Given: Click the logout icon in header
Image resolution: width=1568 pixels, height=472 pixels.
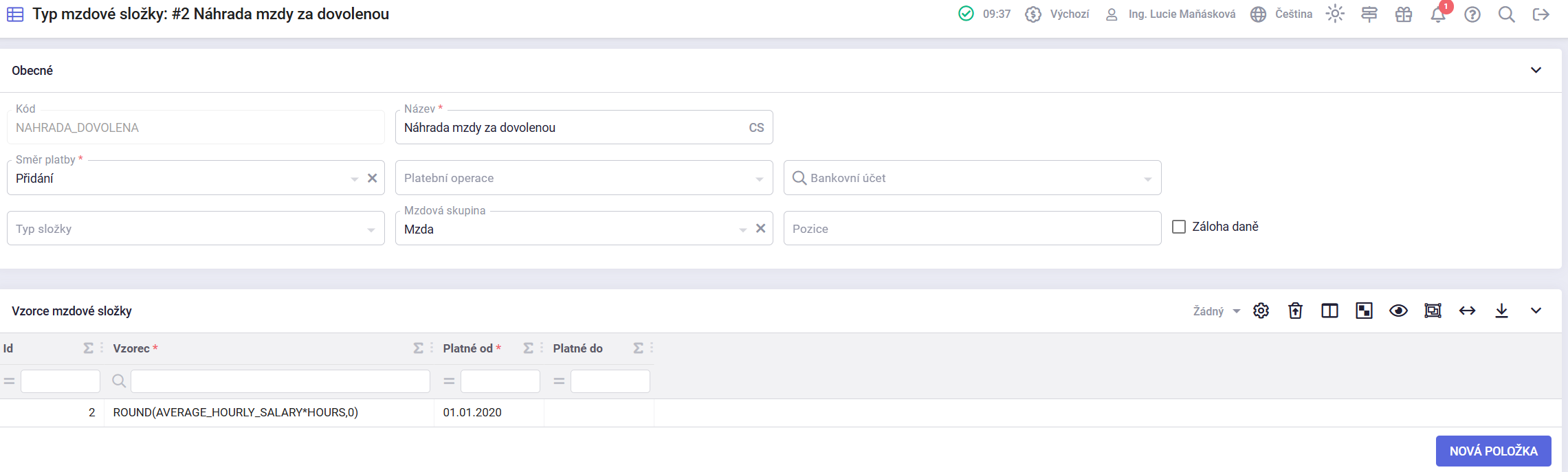Looking at the screenshot, I should click(1541, 15).
